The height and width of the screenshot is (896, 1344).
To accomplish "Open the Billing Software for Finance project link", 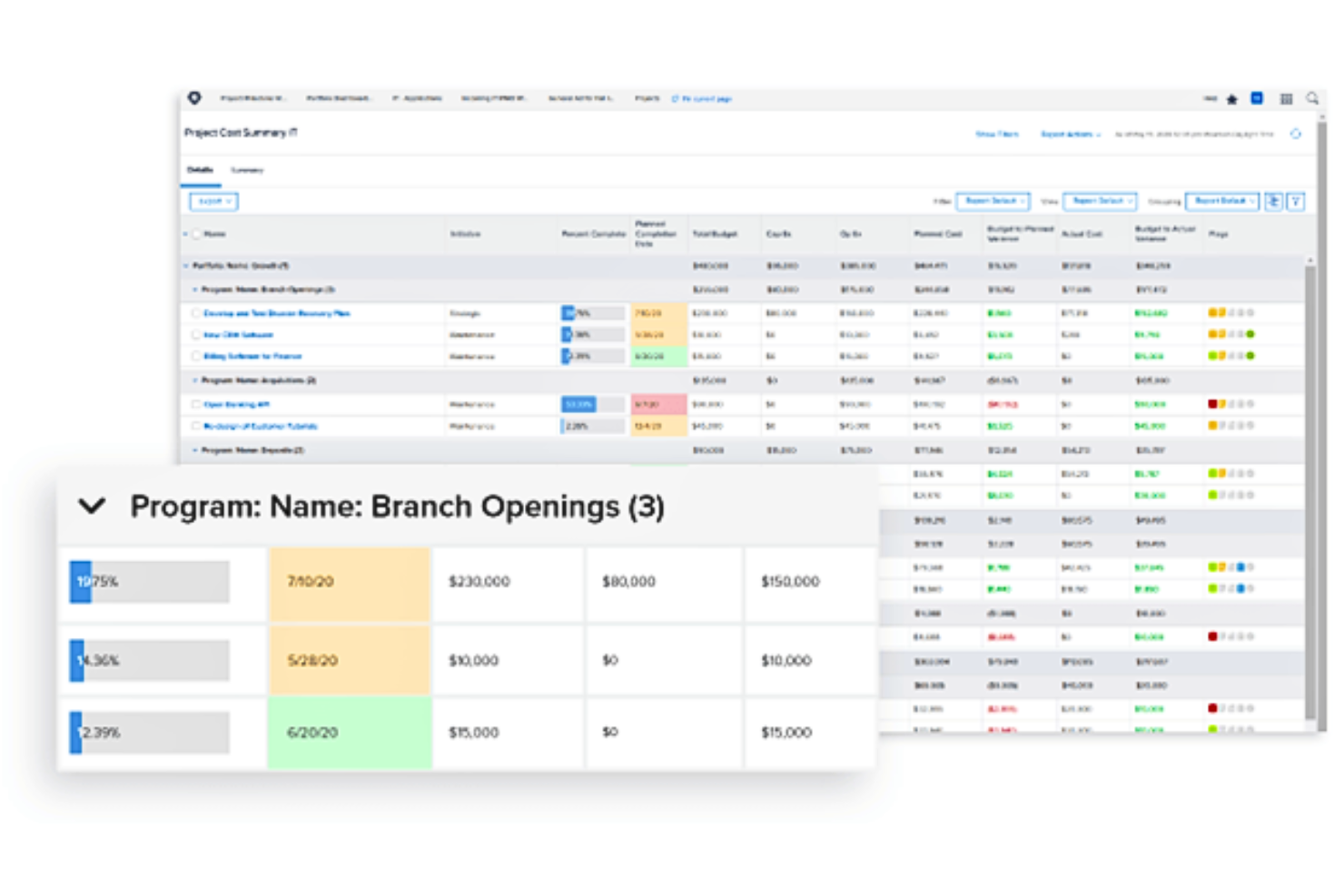I will pyautogui.click(x=252, y=356).
